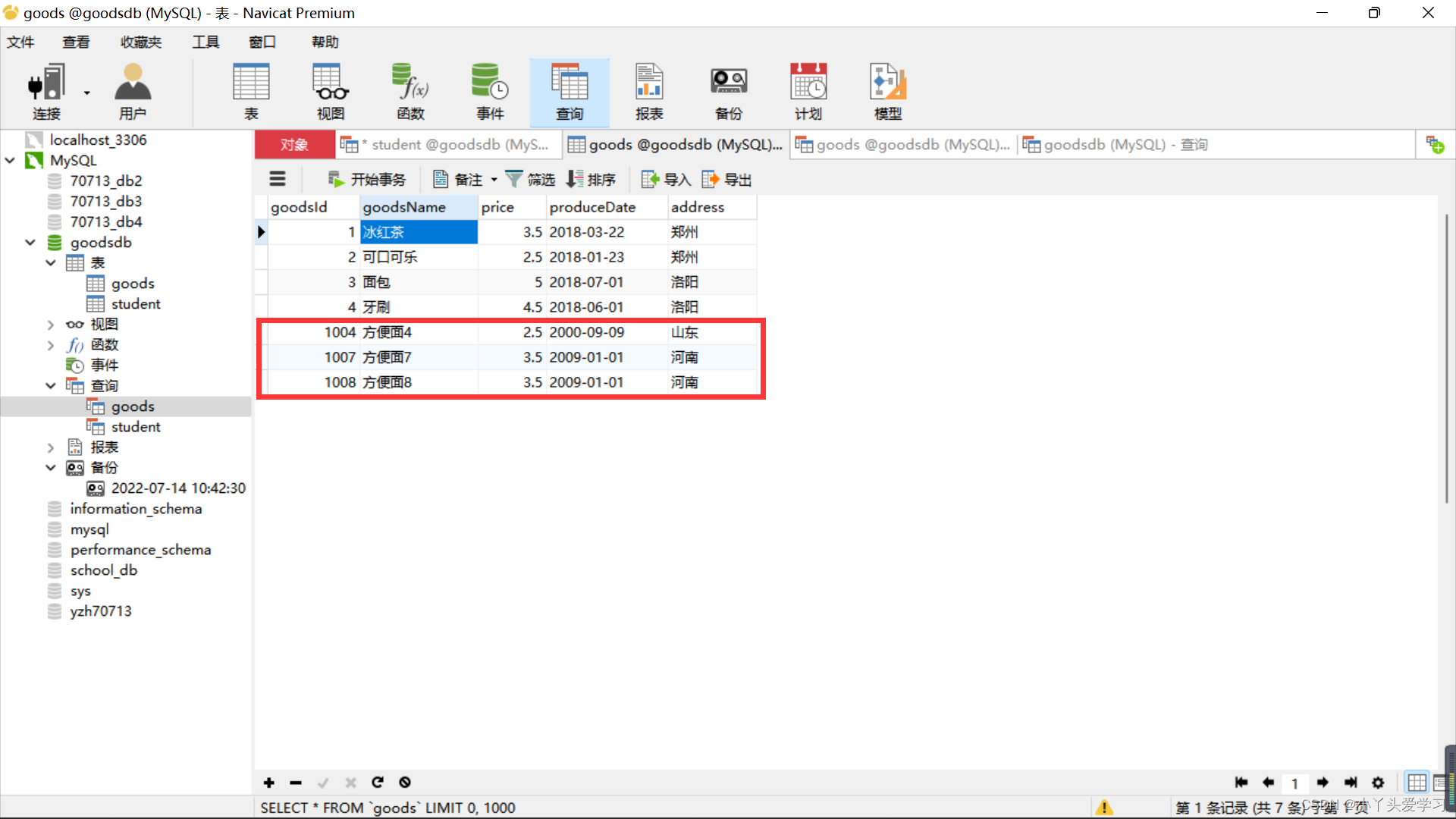Click the 备注 memo button
Screen dimensions: 1456x819
click(x=458, y=180)
